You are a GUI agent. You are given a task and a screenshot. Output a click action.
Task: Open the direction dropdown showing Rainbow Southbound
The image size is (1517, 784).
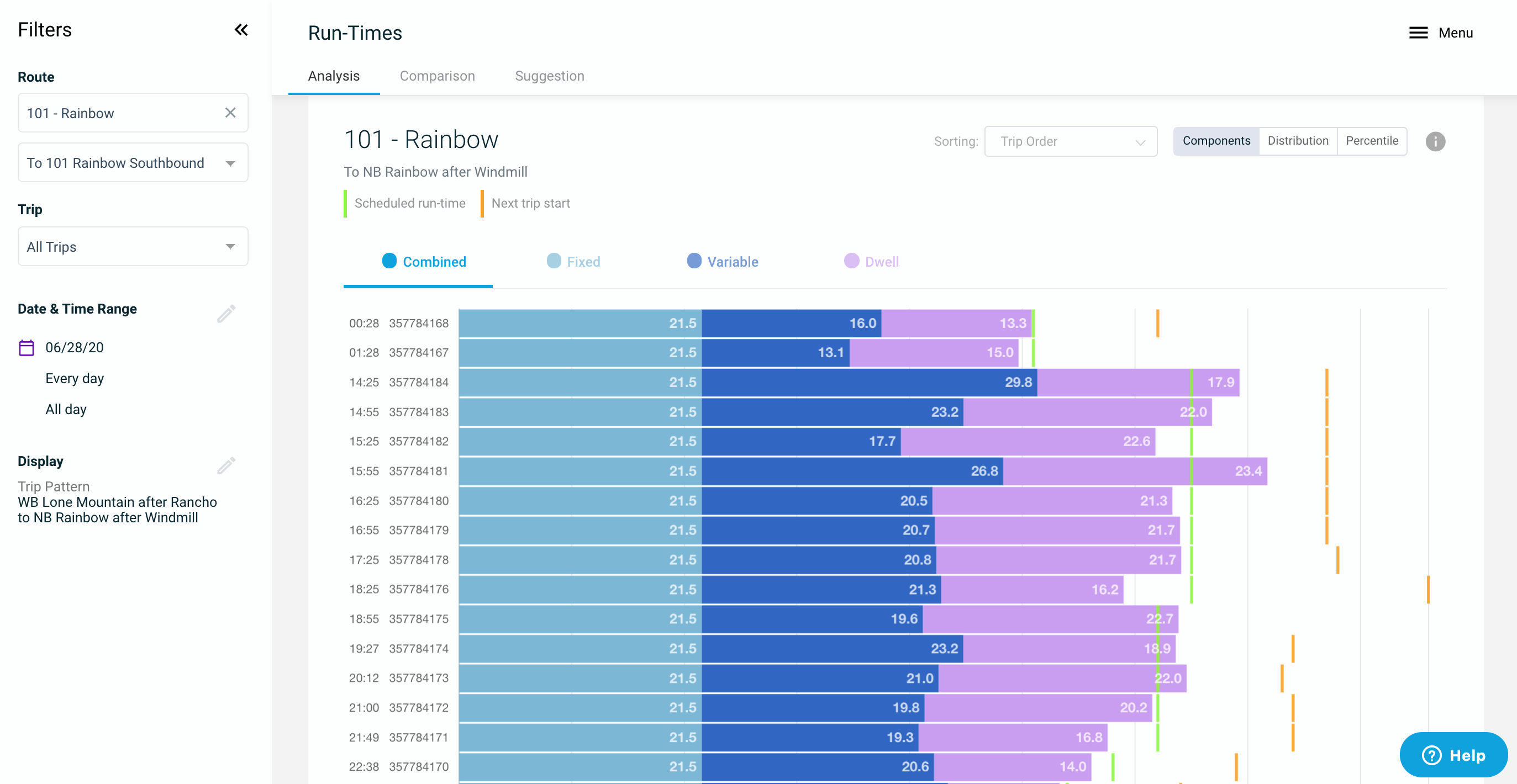pyautogui.click(x=133, y=162)
